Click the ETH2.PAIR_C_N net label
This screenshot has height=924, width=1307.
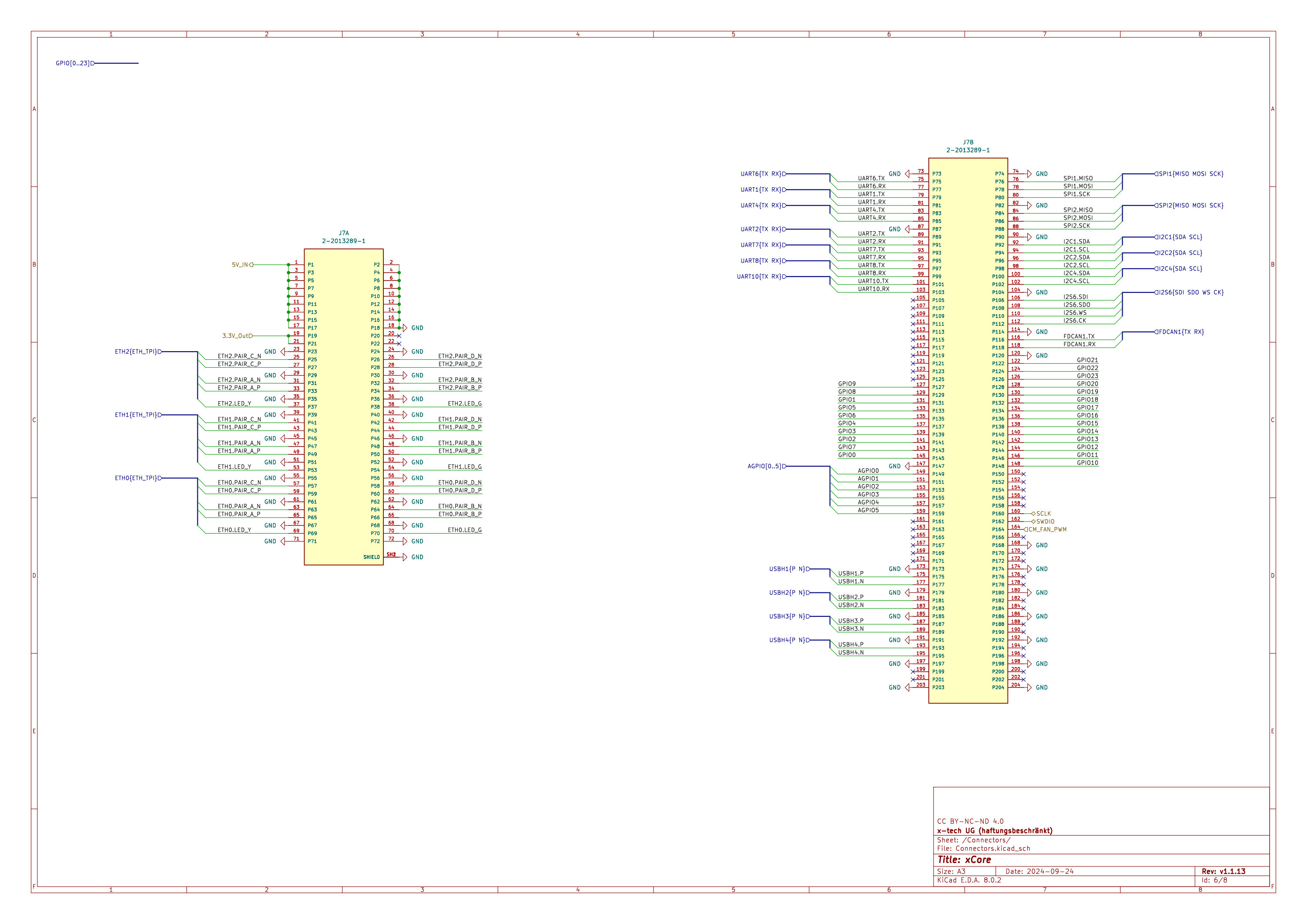(239, 356)
